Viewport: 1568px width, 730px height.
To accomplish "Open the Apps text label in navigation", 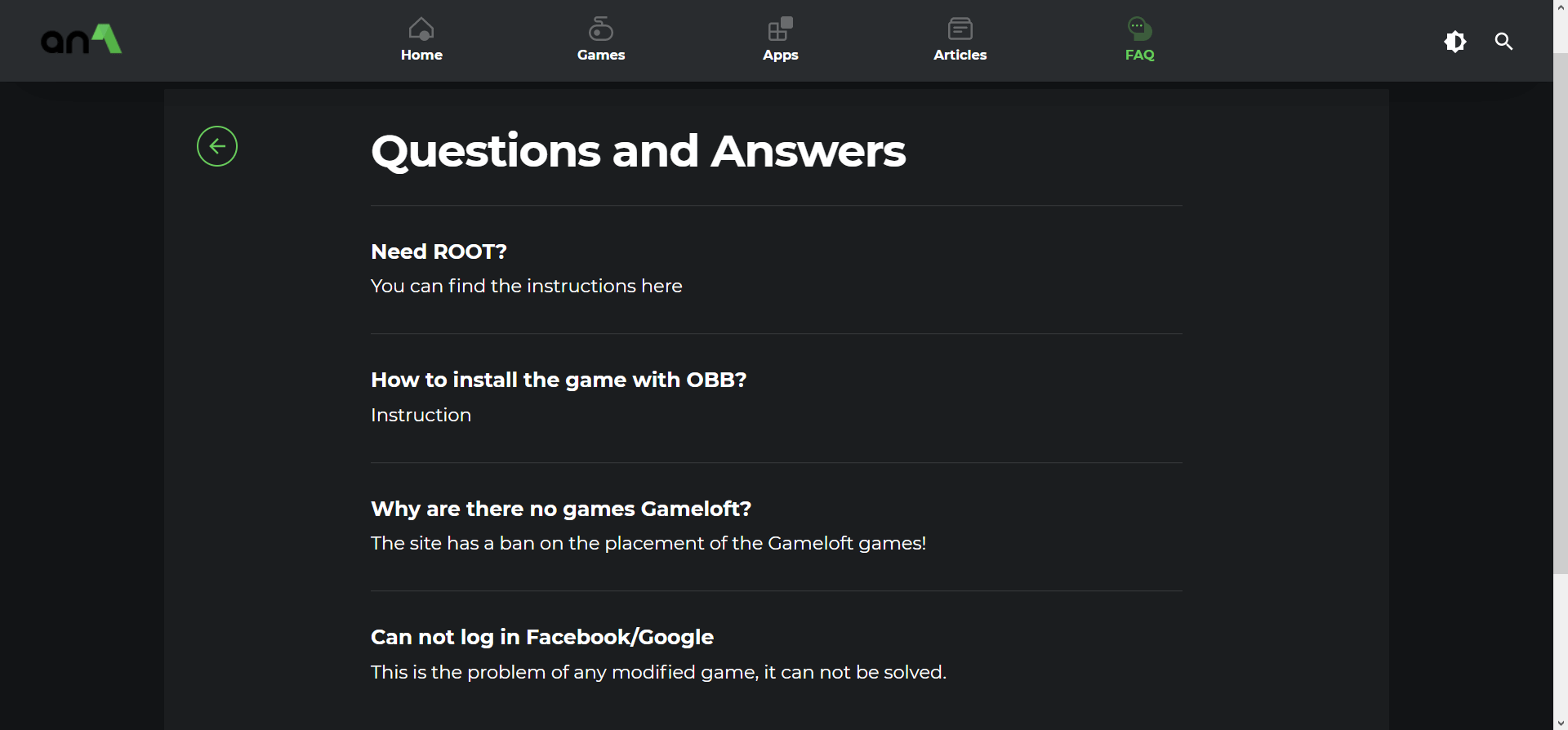I will (x=781, y=55).
